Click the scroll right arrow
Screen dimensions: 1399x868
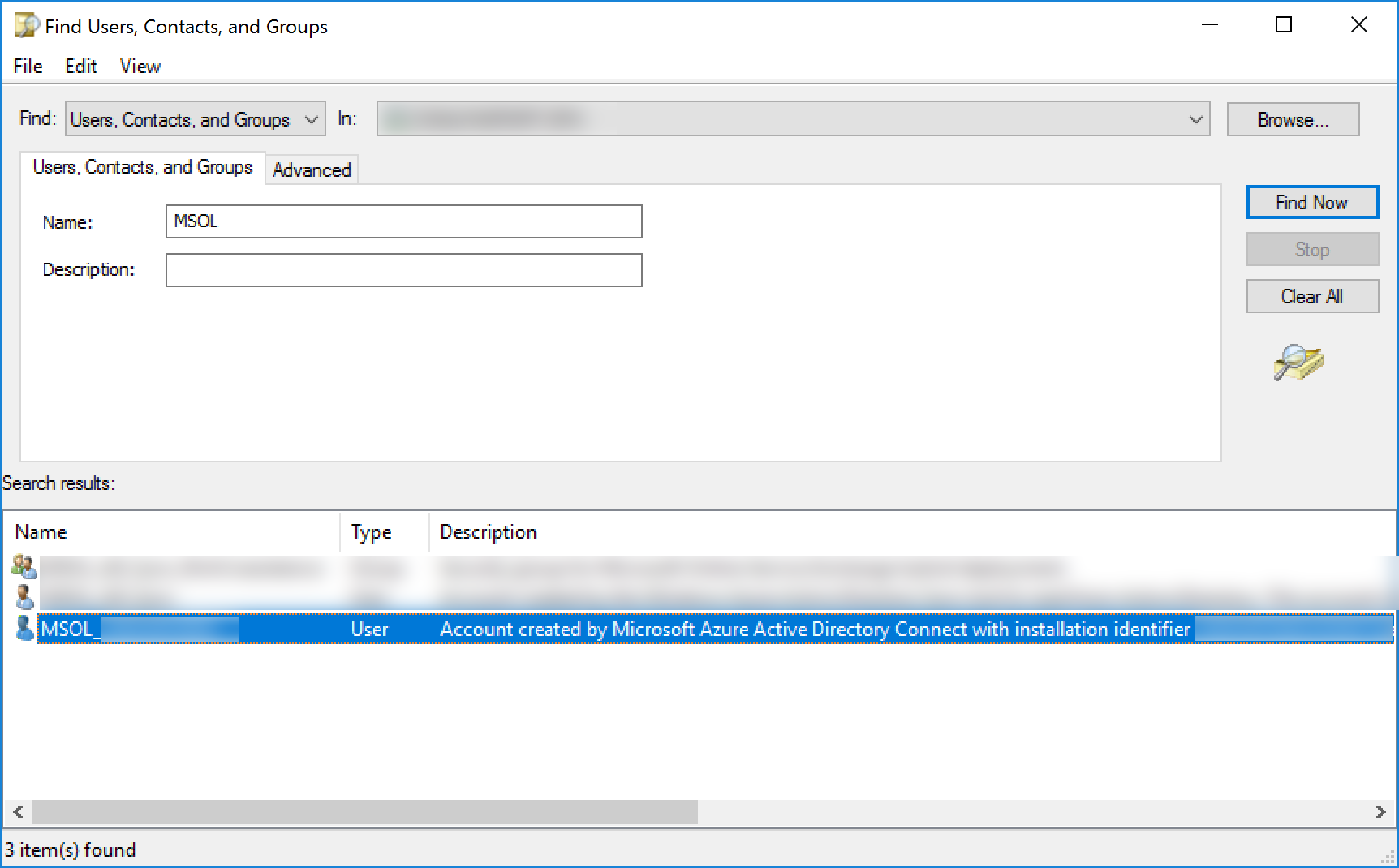pos(1380,811)
